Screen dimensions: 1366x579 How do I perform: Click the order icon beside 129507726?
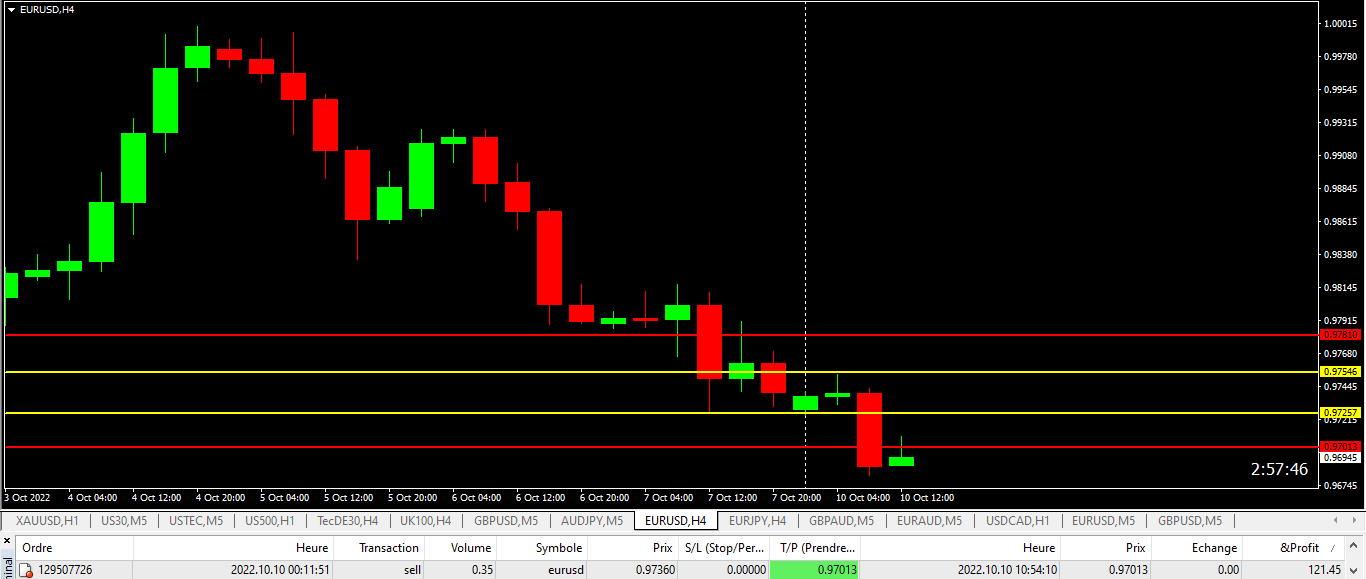(x=27, y=570)
